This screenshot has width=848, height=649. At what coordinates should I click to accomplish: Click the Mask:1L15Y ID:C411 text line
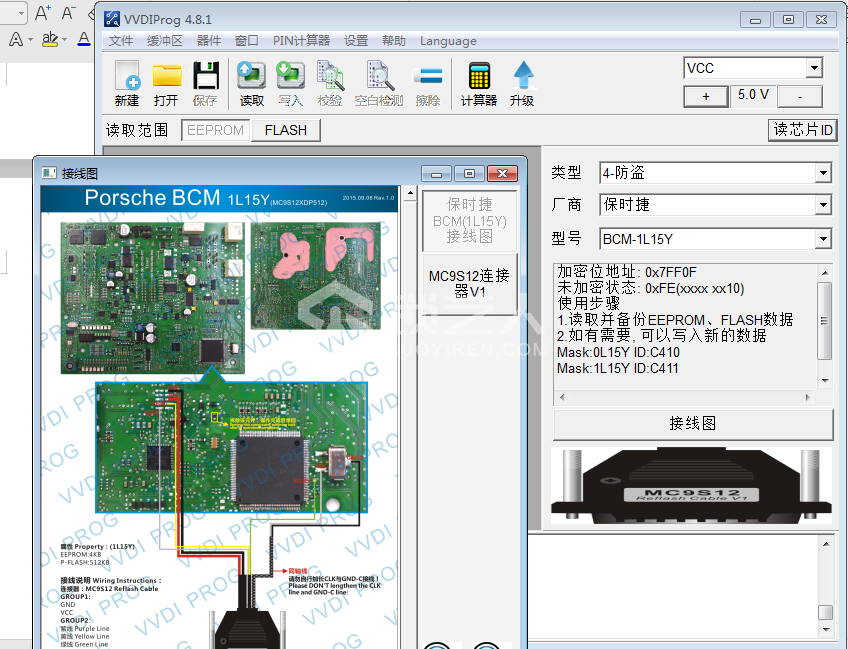click(x=618, y=368)
